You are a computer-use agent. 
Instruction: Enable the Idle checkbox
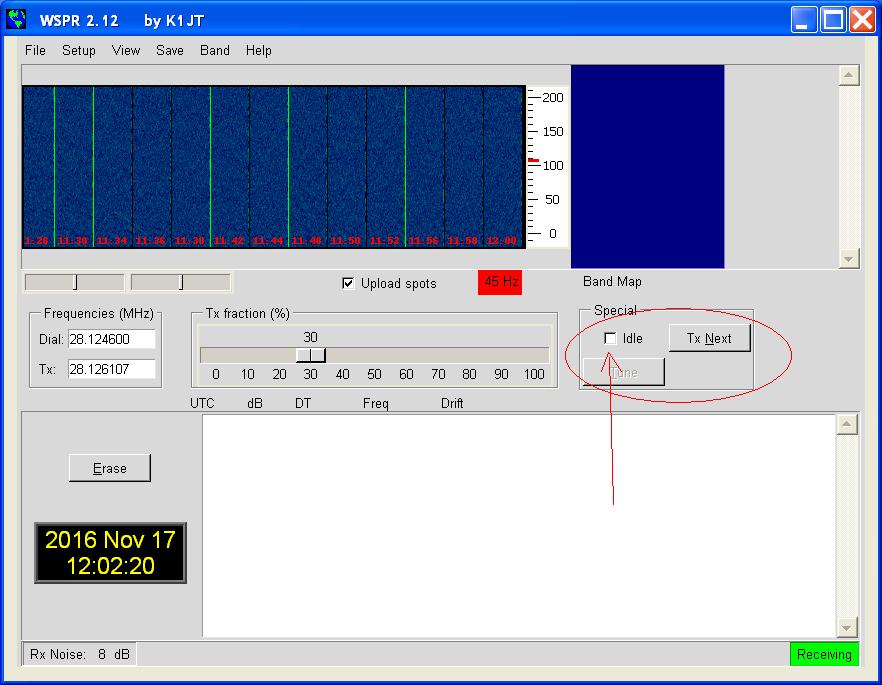click(610, 339)
